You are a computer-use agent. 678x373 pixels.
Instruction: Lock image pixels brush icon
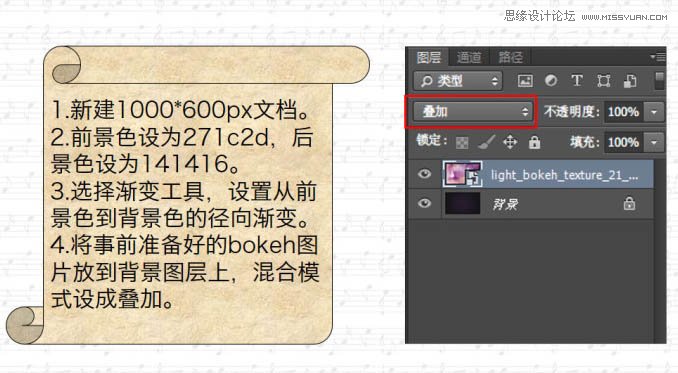[486, 142]
